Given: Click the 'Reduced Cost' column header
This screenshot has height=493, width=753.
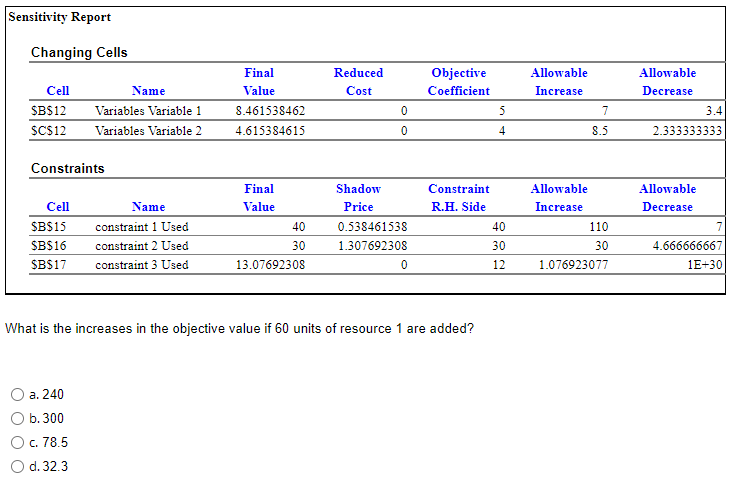Looking at the screenshot, I should [x=359, y=82].
